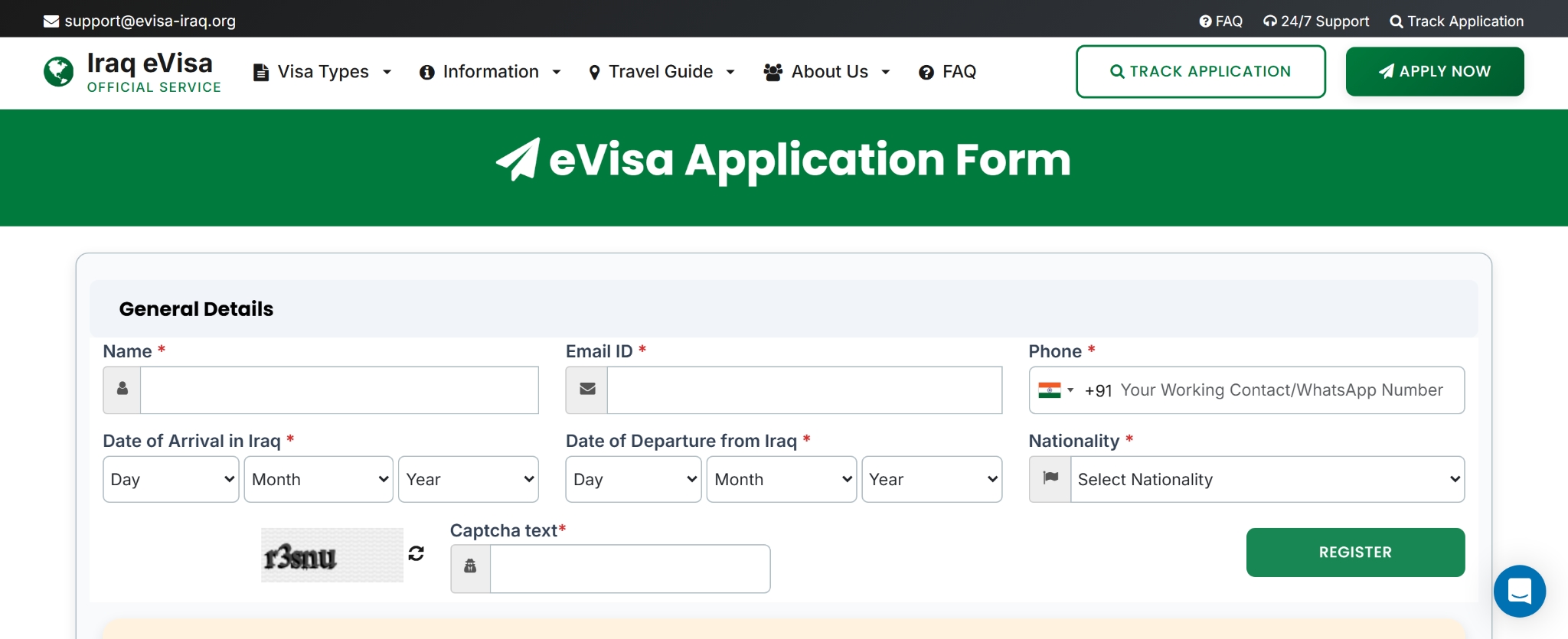This screenshot has height=639, width=1568.
Task: Click the India flag country selector
Action: [1055, 390]
